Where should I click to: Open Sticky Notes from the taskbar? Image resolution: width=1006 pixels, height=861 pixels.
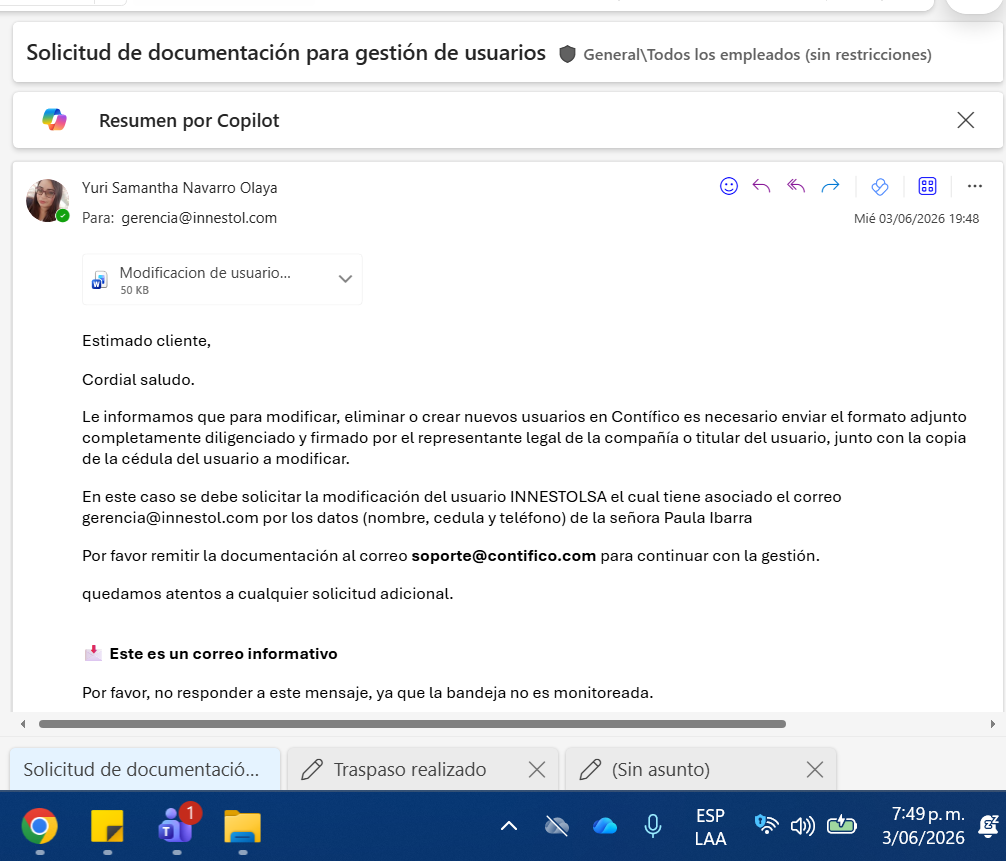pos(107,826)
